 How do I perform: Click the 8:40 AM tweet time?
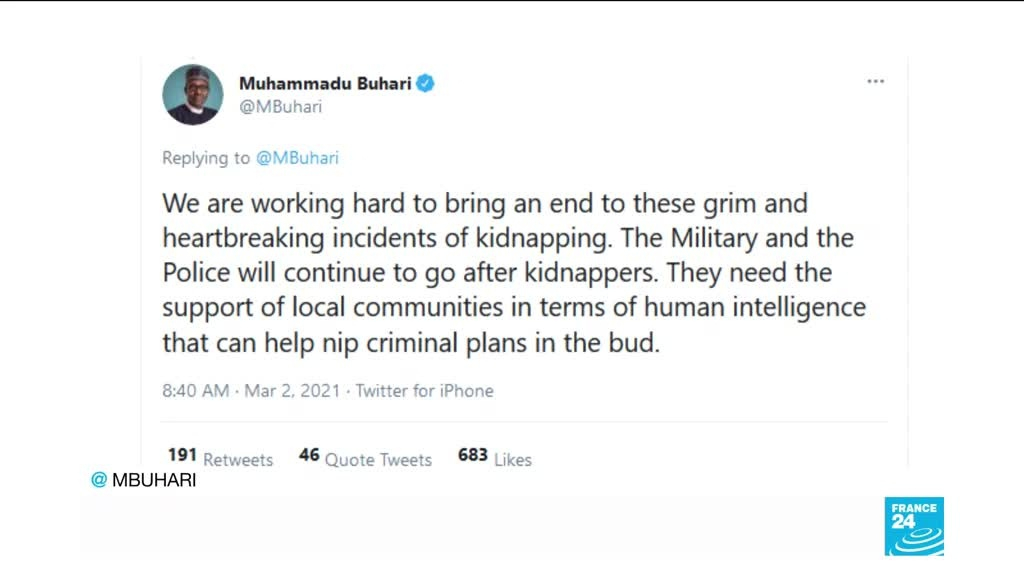click(196, 391)
